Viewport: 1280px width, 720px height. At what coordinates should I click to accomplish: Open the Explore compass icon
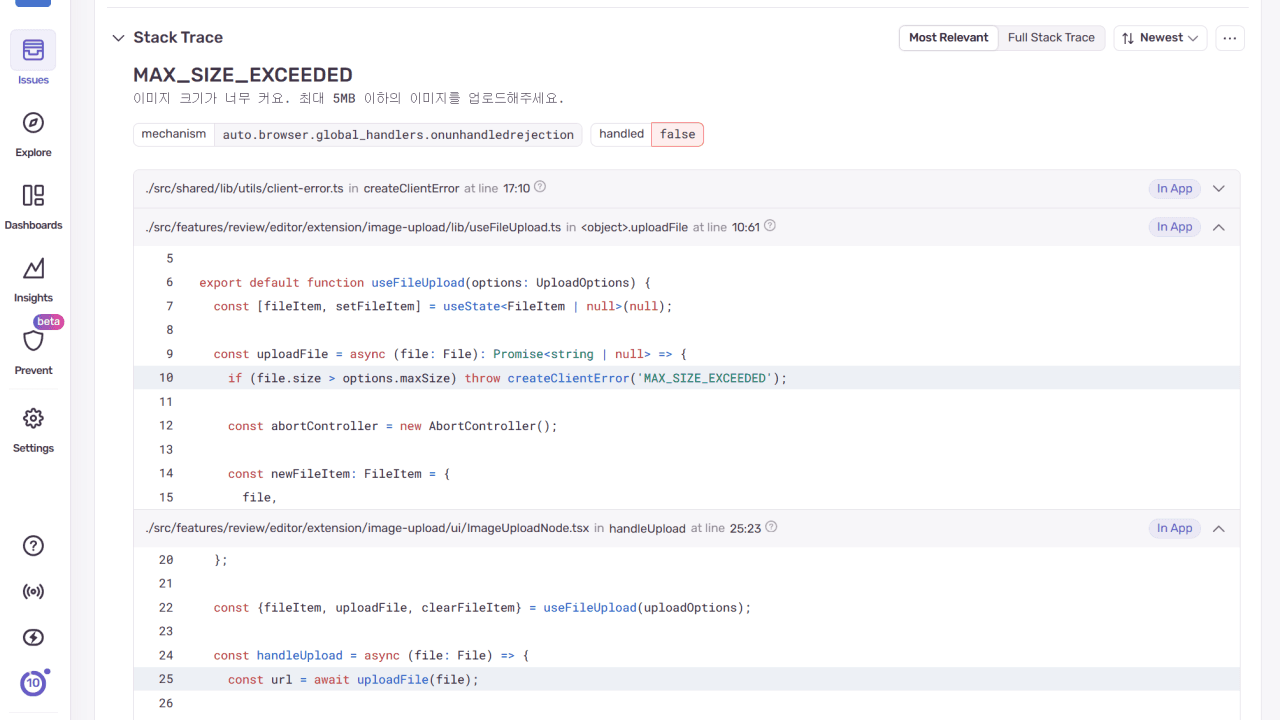pyautogui.click(x=33, y=124)
